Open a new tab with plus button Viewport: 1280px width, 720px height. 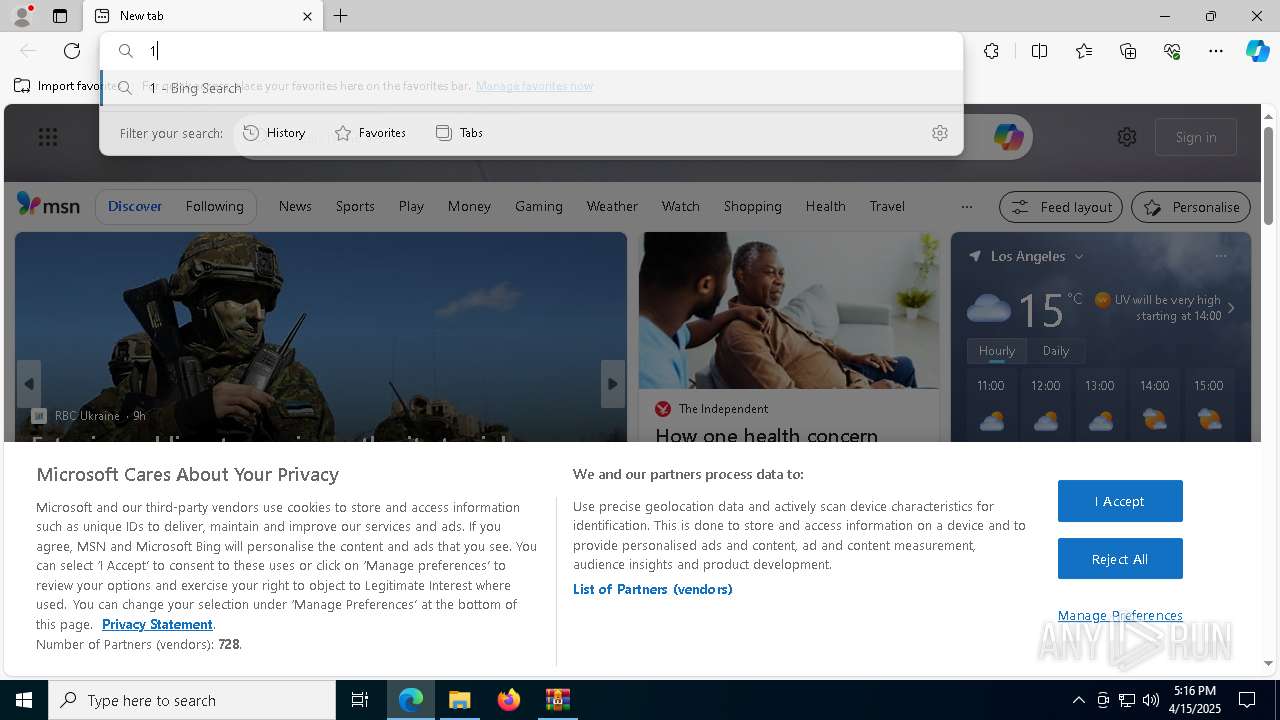tap(341, 16)
